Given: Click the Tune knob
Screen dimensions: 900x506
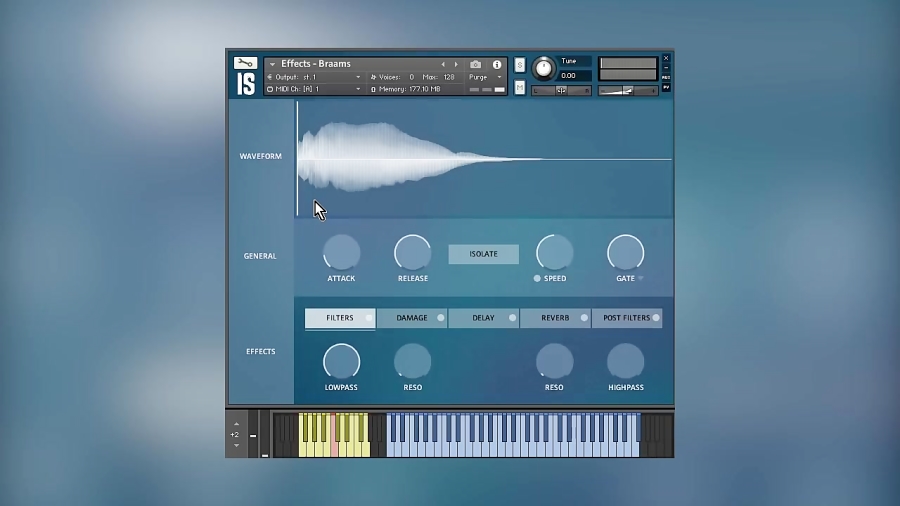Looking at the screenshot, I should click(544, 68).
